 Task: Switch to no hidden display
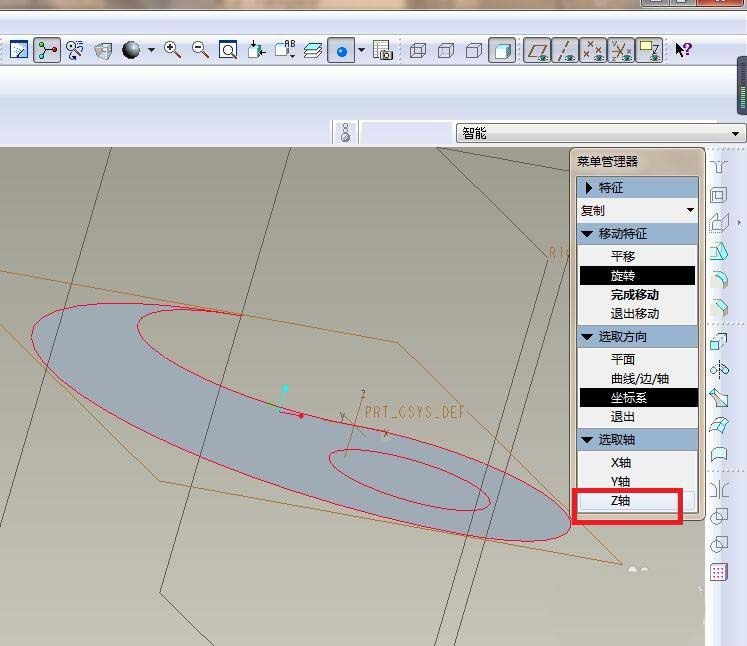point(474,50)
